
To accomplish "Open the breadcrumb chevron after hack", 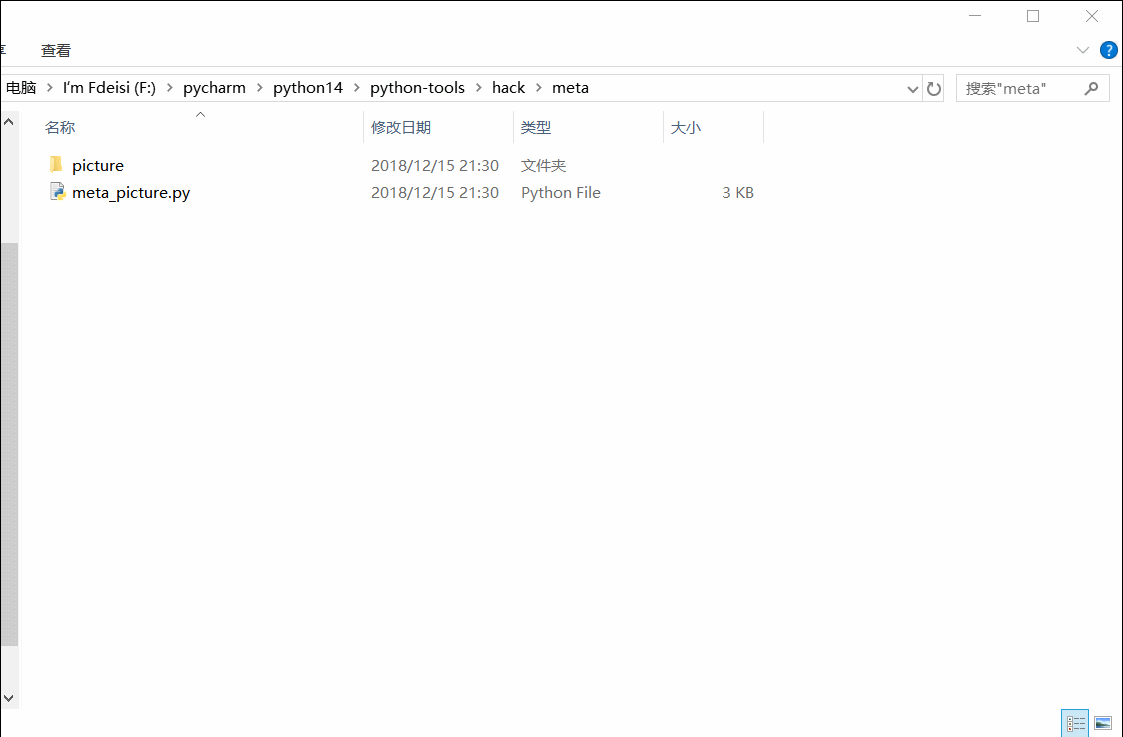I will point(537,88).
